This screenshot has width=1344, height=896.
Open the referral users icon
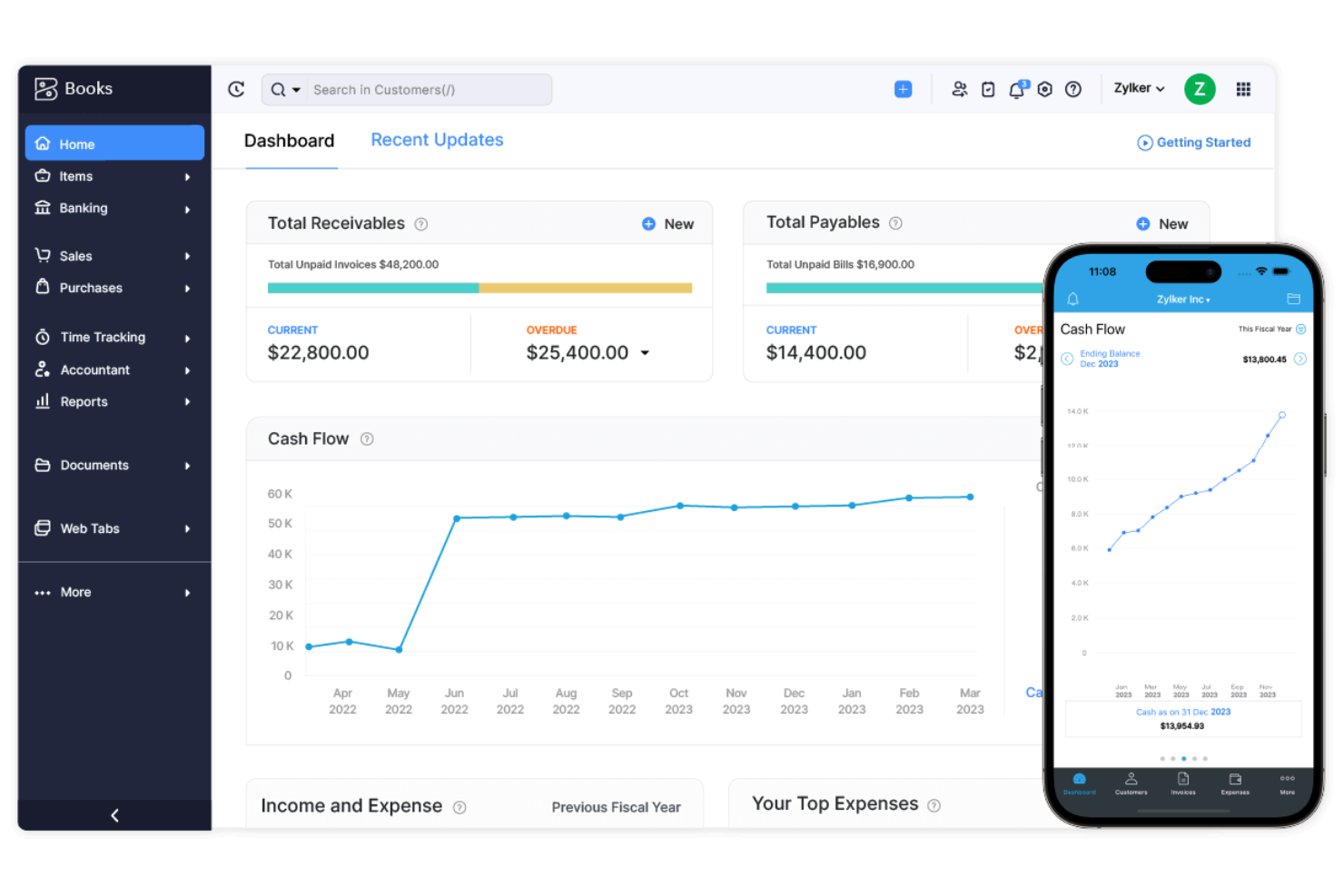(x=959, y=89)
